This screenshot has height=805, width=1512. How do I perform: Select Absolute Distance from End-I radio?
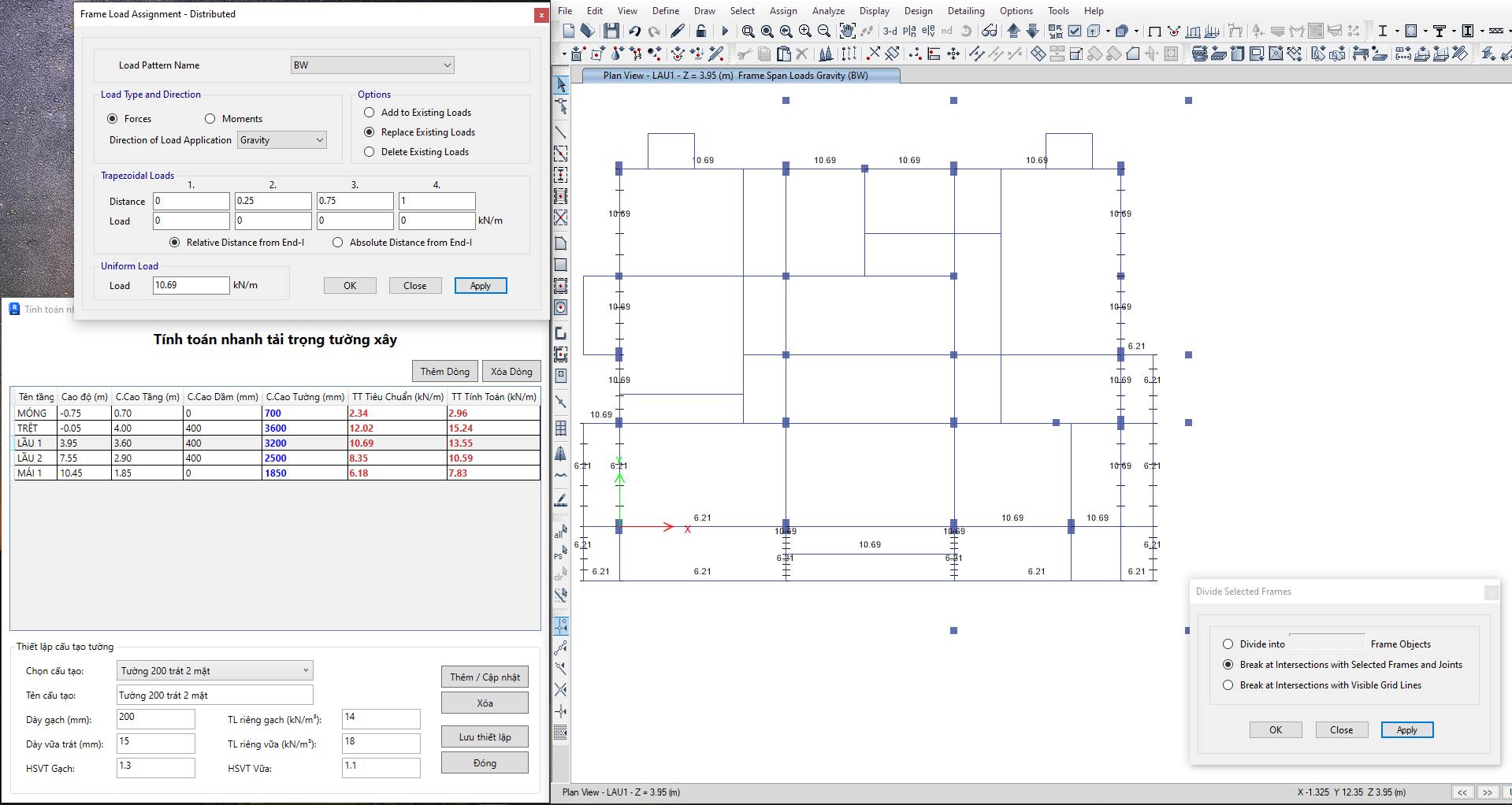pyautogui.click(x=338, y=243)
